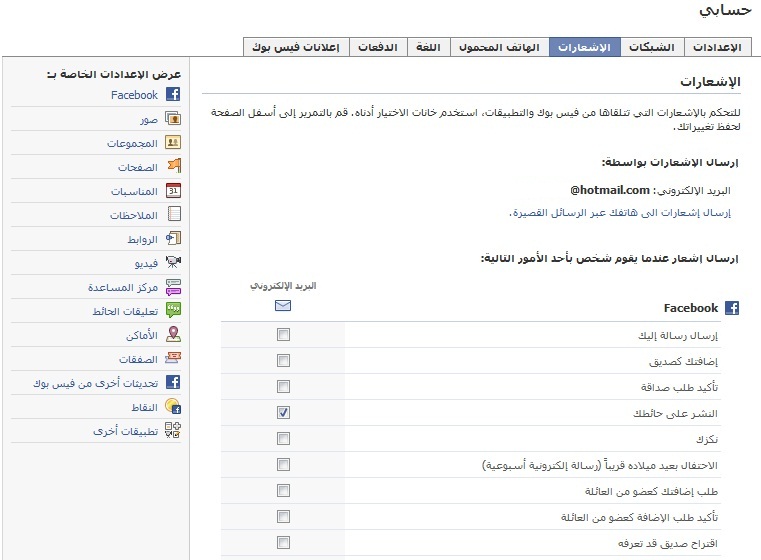Click the Groups (المجموعات) icon in sidebar
This screenshot has height=560, width=761.
173,143
